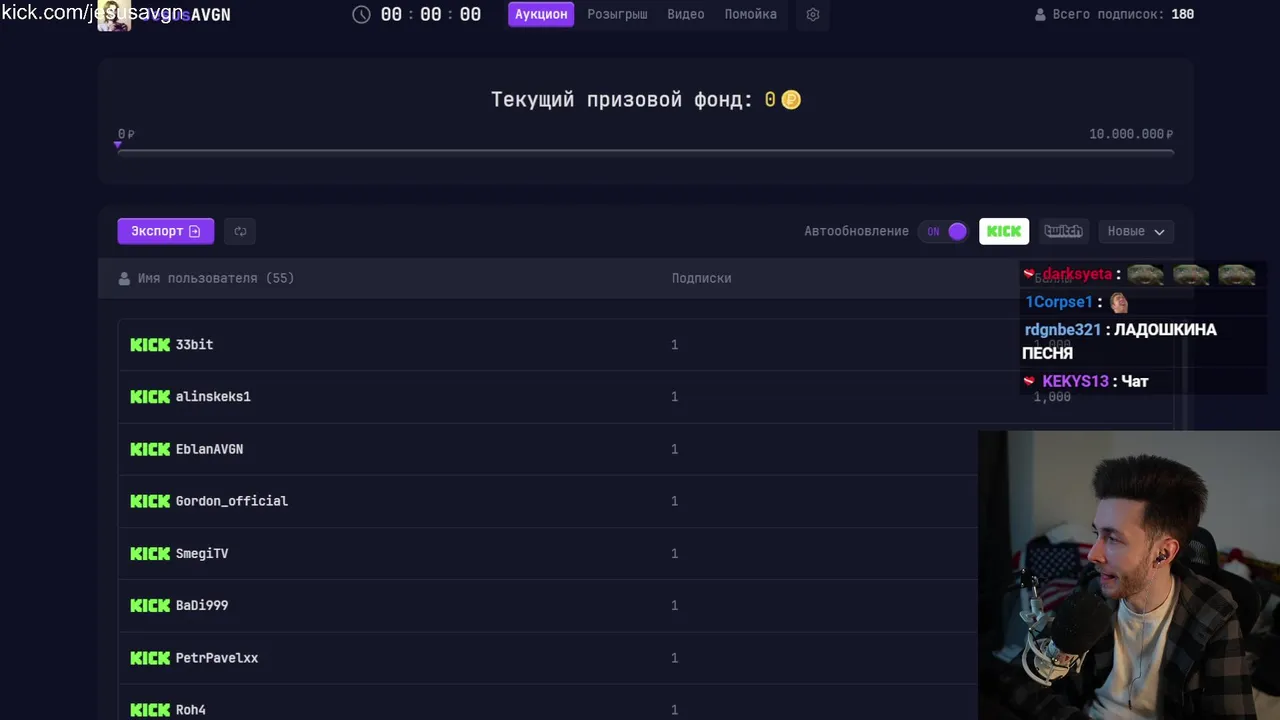Switch to the Аукцион tab
Image resolution: width=1280 pixels, height=720 pixels.
[541, 15]
